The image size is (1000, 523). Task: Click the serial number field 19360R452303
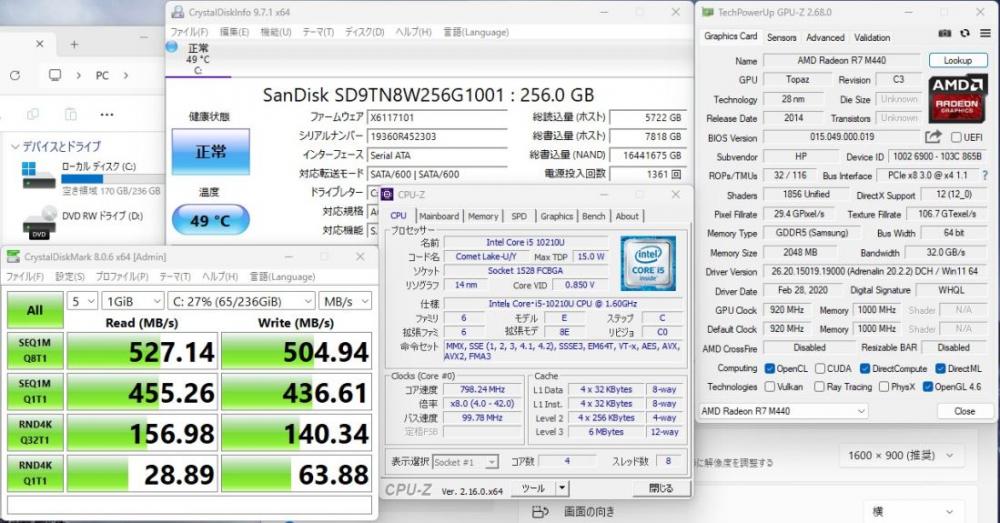pos(438,136)
